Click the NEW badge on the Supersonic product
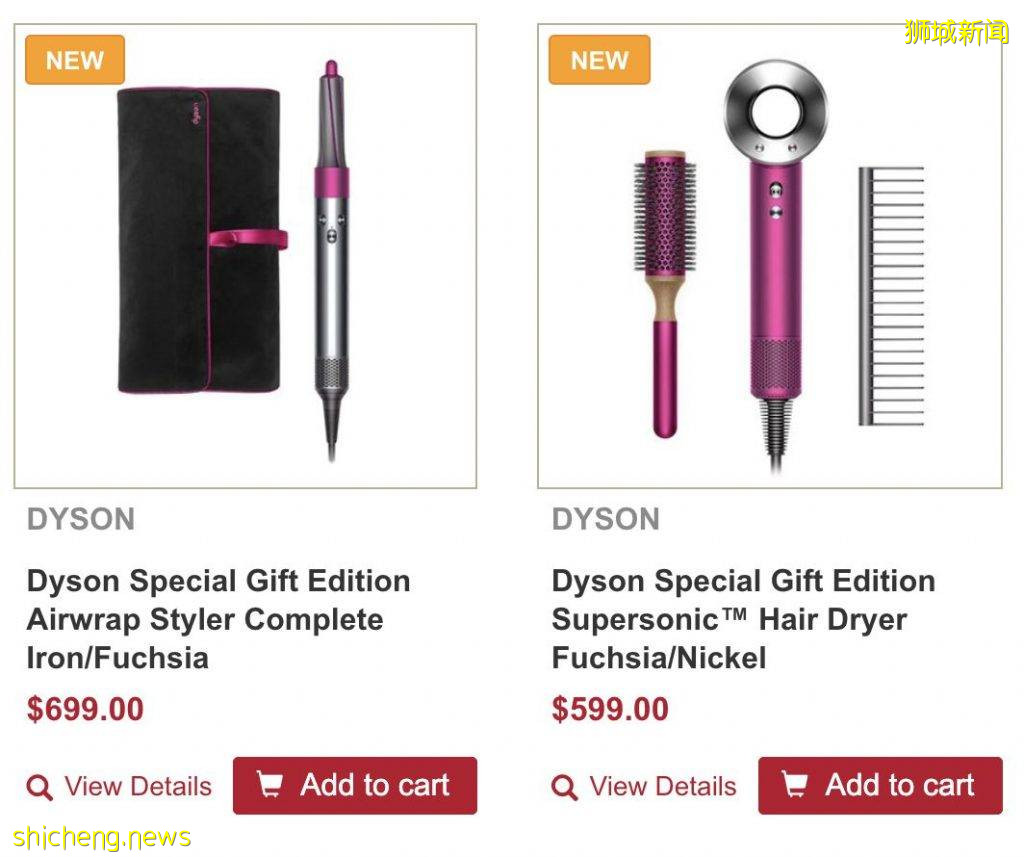Image resolution: width=1024 pixels, height=857 pixels. click(599, 60)
